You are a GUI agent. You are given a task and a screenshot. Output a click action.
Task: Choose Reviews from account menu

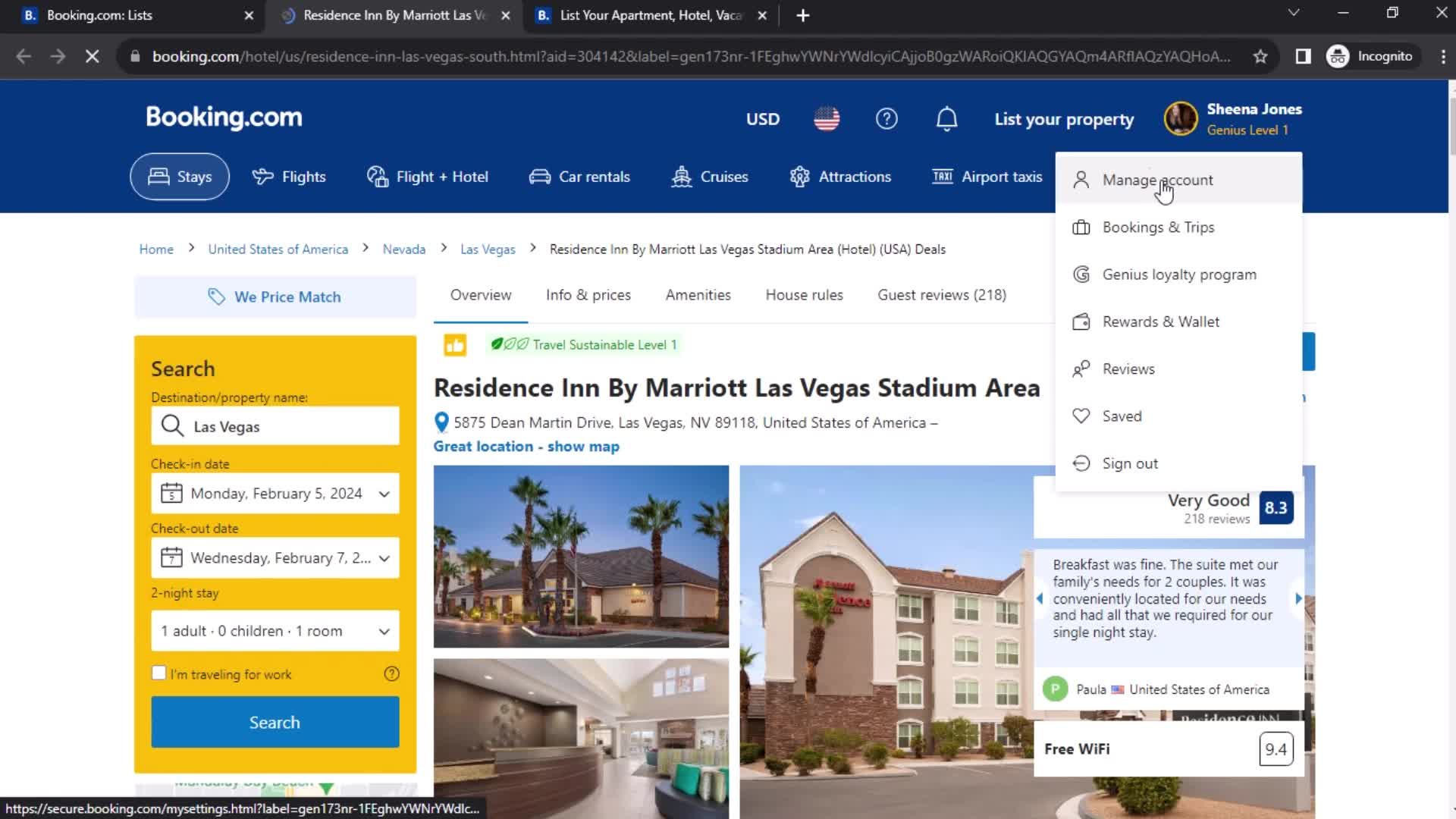1178,369
